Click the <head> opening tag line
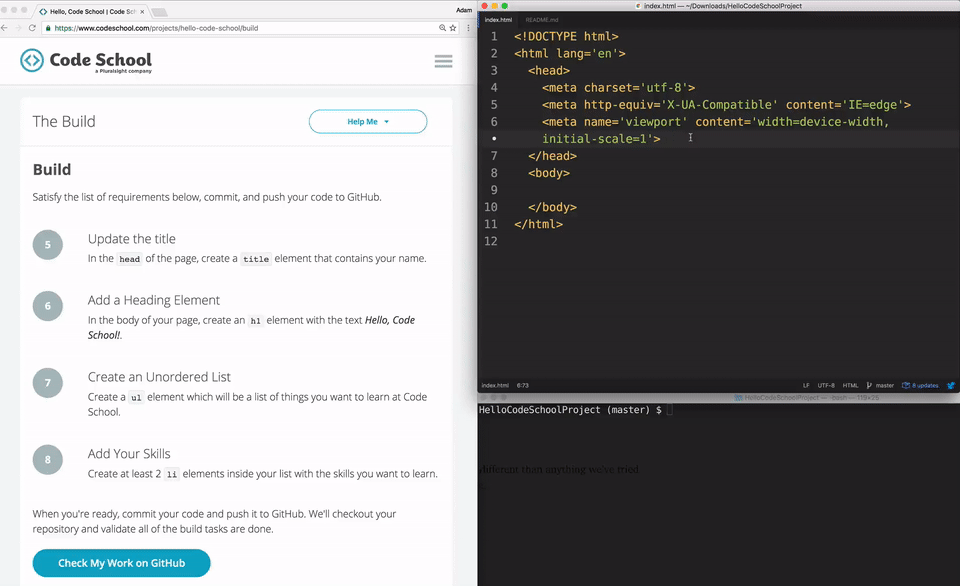 549,70
